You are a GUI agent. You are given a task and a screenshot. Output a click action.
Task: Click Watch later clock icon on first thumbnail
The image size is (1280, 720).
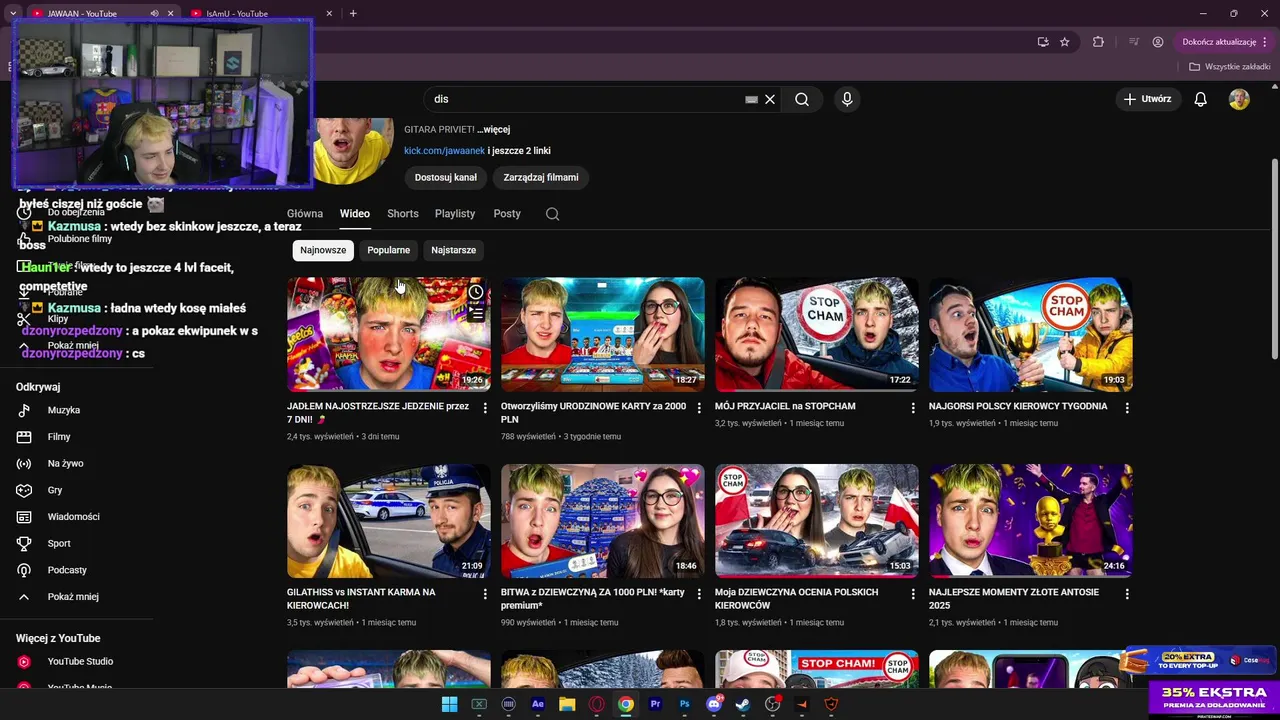[476, 292]
